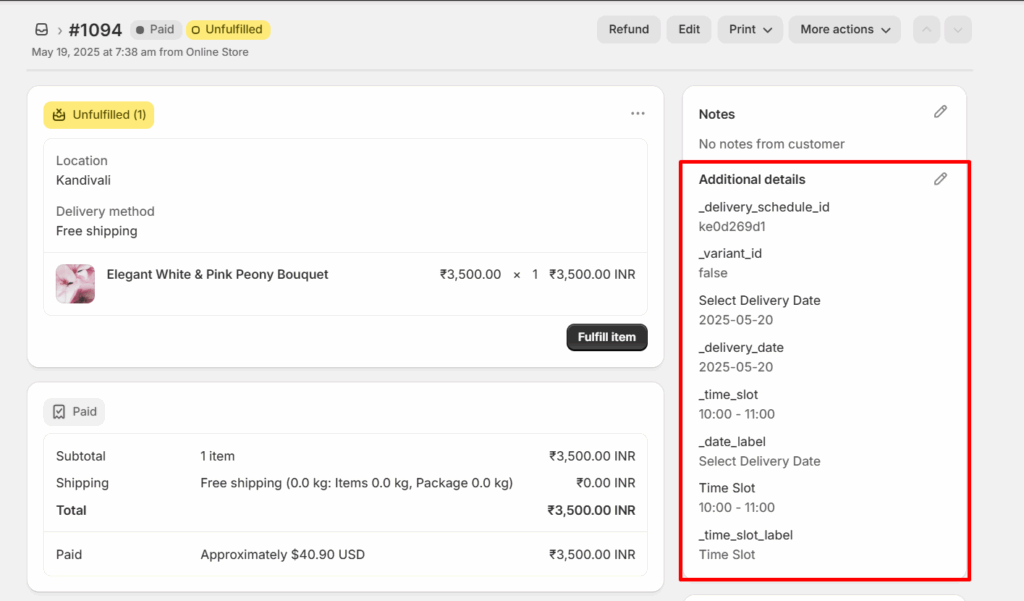Screen dimensions: 1024x601
Task: Go to next order with down arrow
Action: (958, 30)
